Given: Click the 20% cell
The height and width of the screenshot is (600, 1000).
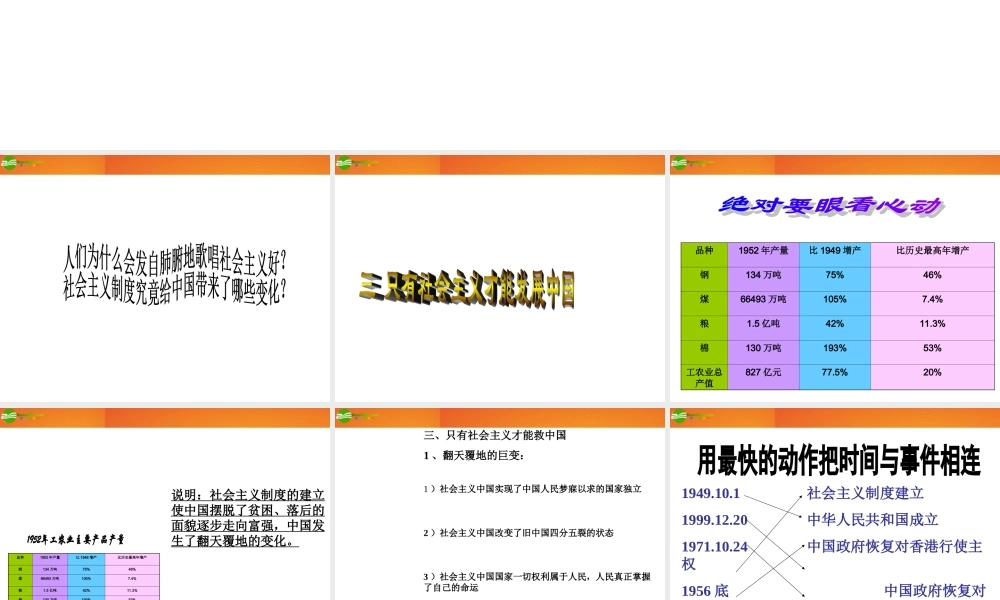Looking at the screenshot, I should click(x=932, y=377).
